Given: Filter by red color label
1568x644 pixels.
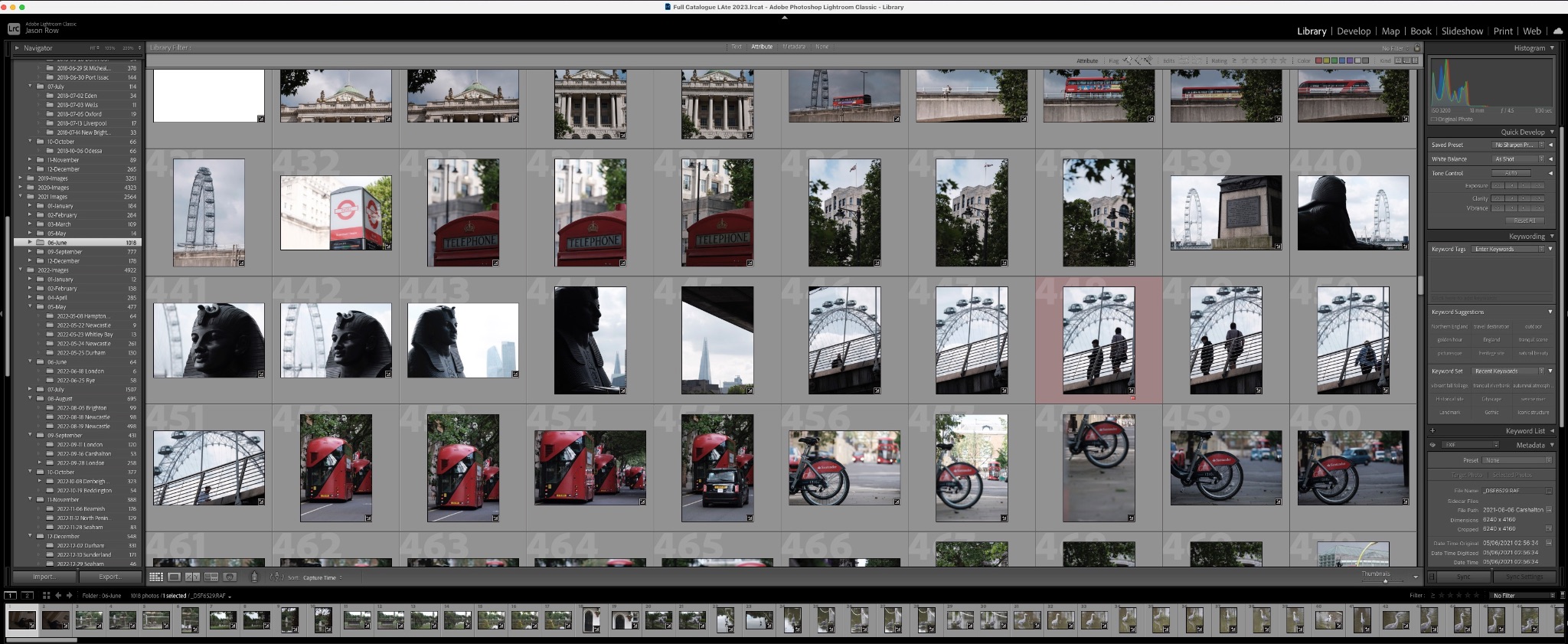Looking at the screenshot, I should [x=1318, y=60].
